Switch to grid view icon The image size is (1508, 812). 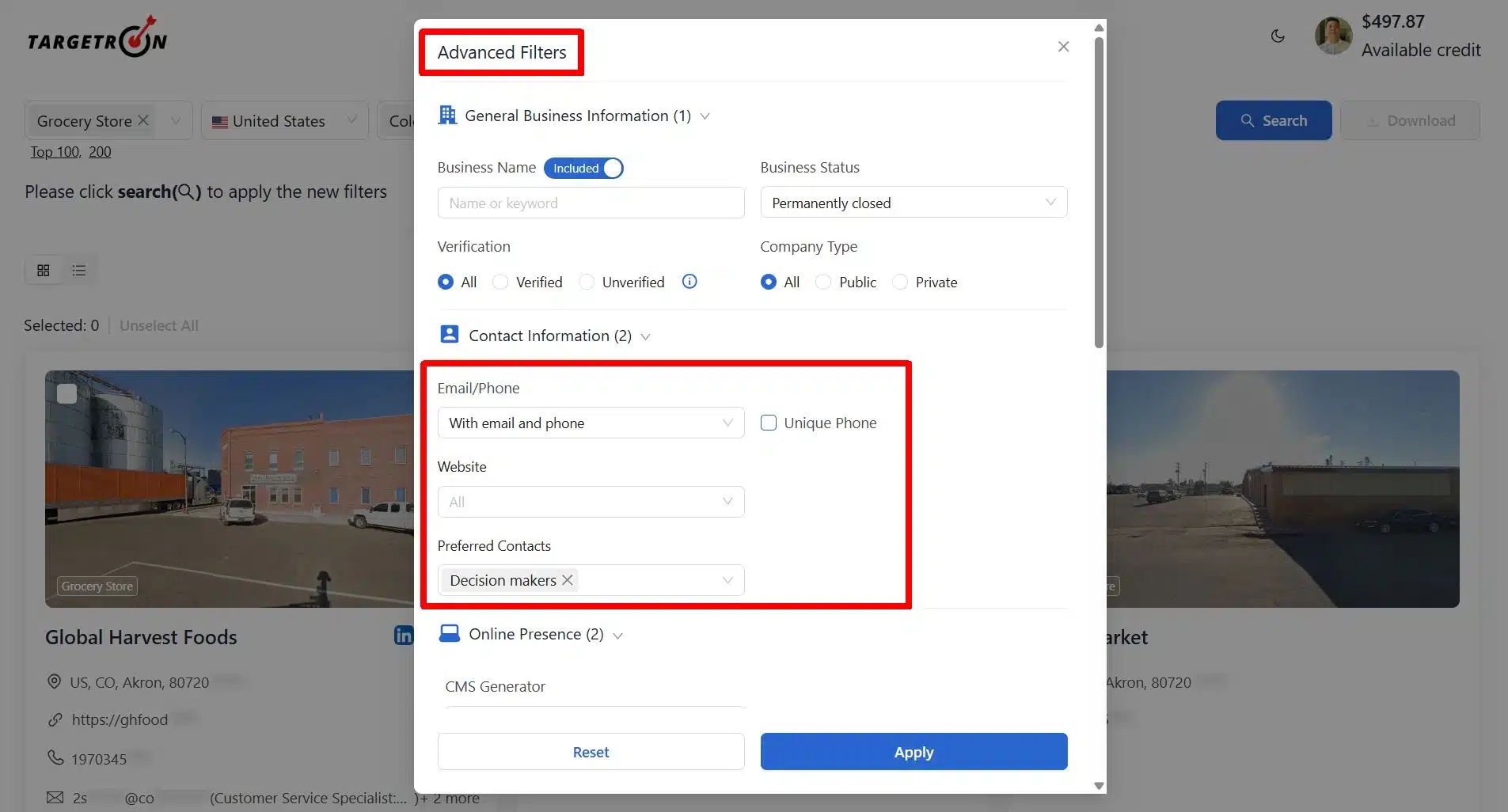44,271
